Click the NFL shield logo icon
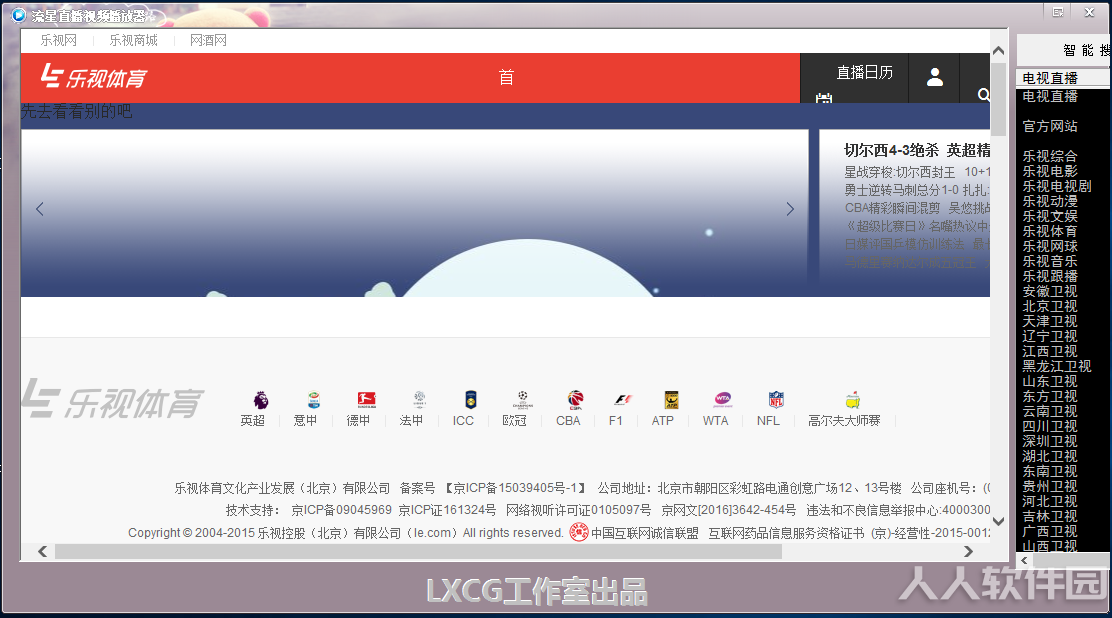 coord(776,399)
